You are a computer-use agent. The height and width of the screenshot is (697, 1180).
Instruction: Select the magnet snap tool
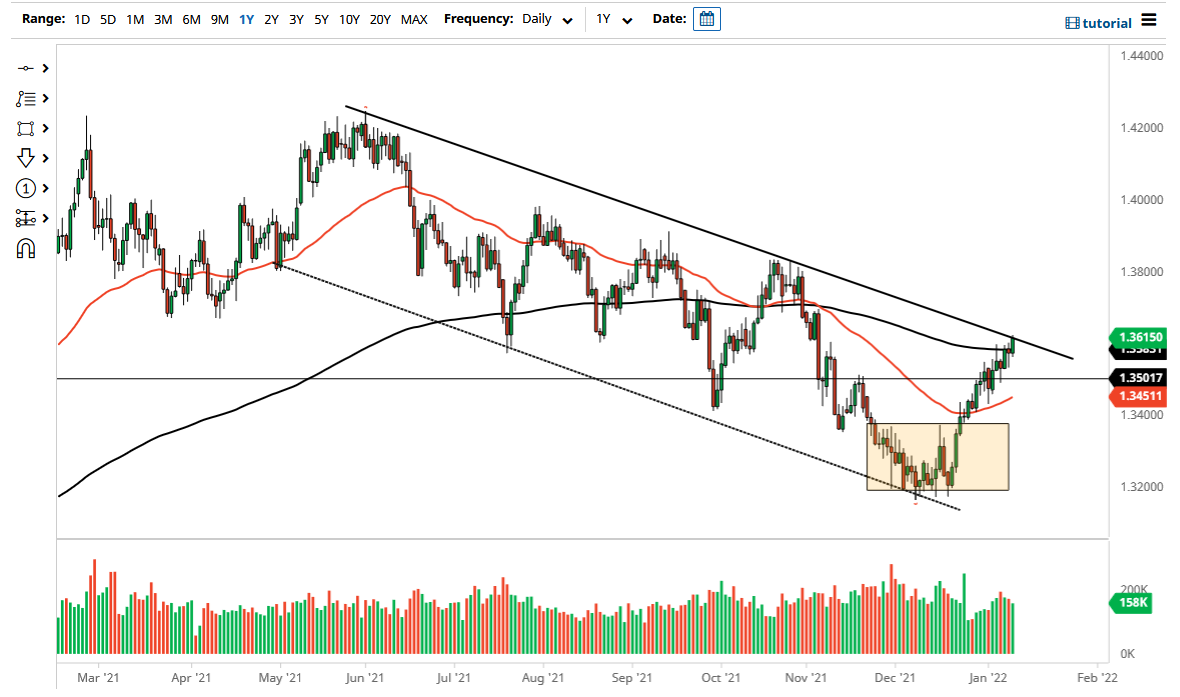tap(26, 248)
